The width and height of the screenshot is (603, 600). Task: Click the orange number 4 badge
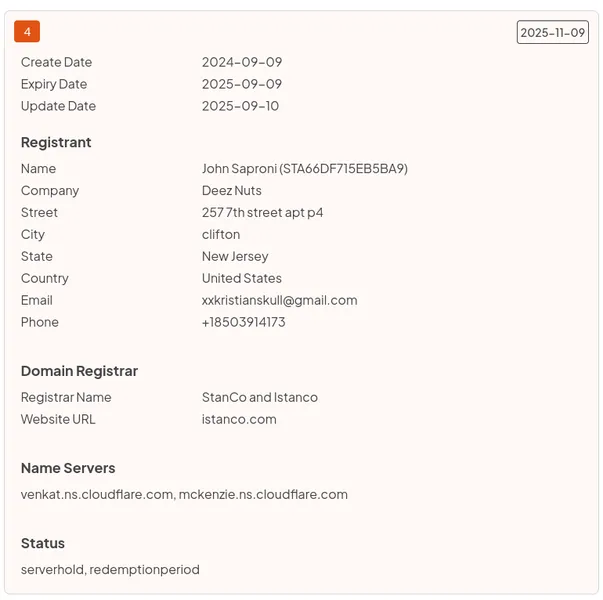(x=27, y=32)
